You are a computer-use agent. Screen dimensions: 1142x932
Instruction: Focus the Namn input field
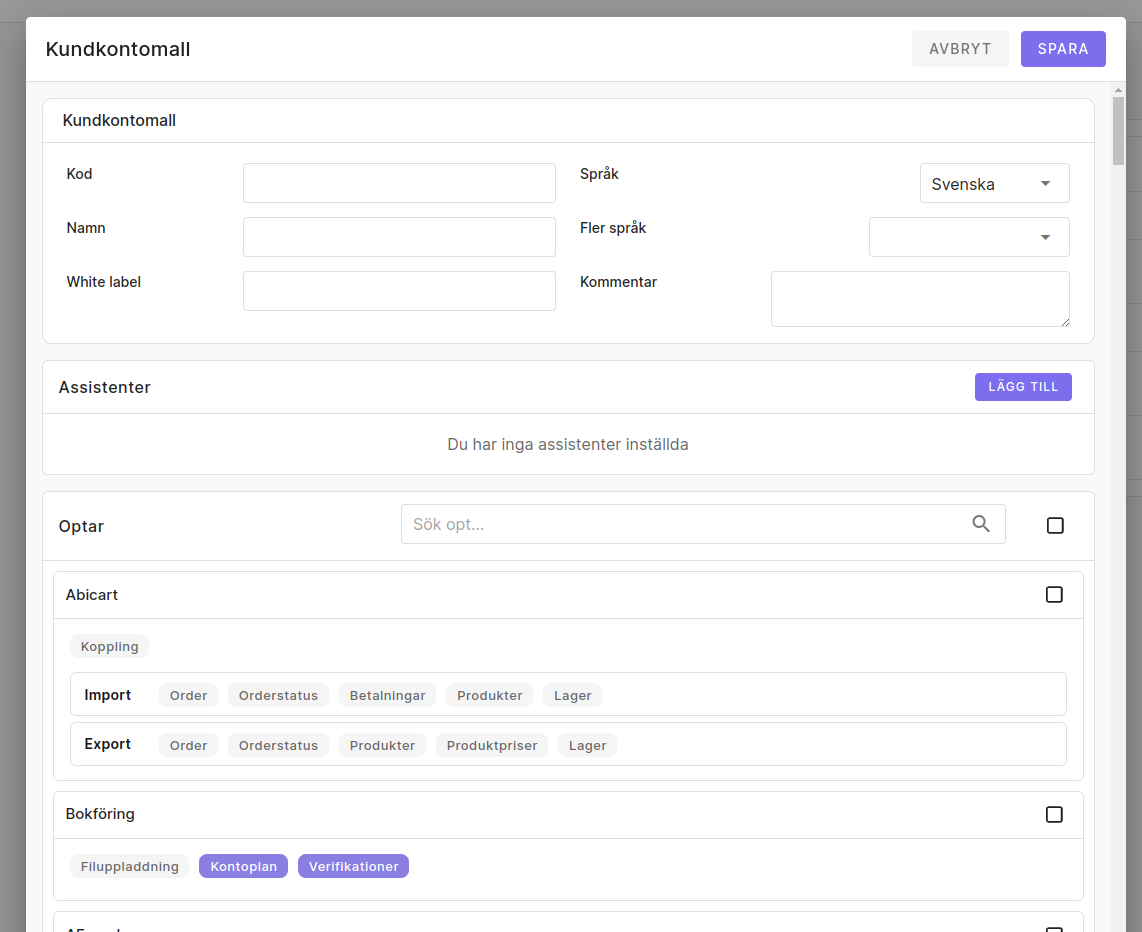click(399, 237)
